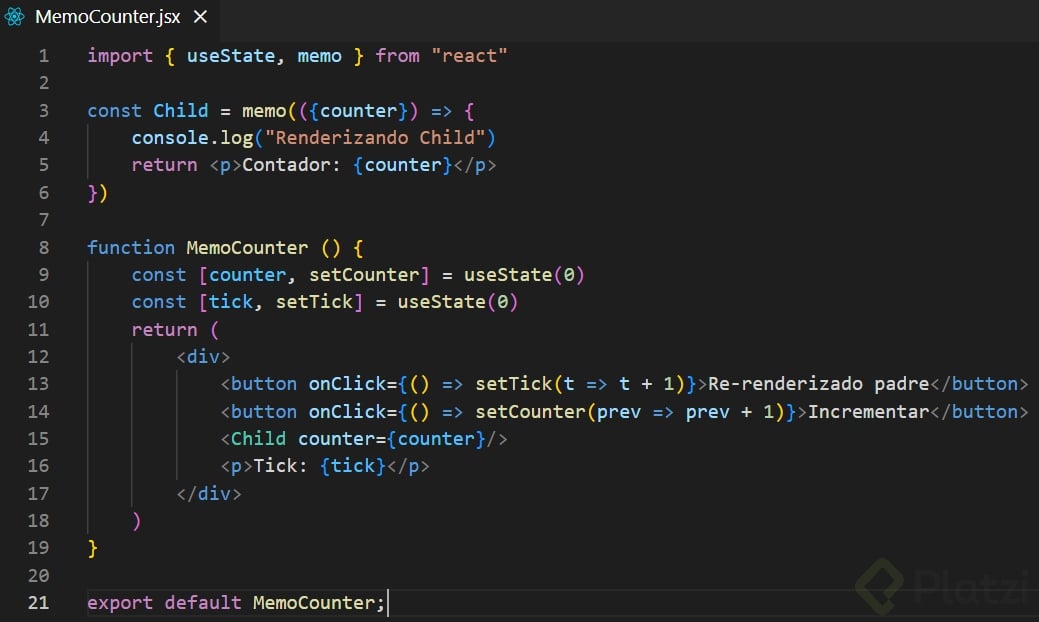Click 'setTick' call on line 13
Screen dimensions: 1039x622
[514, 384]
